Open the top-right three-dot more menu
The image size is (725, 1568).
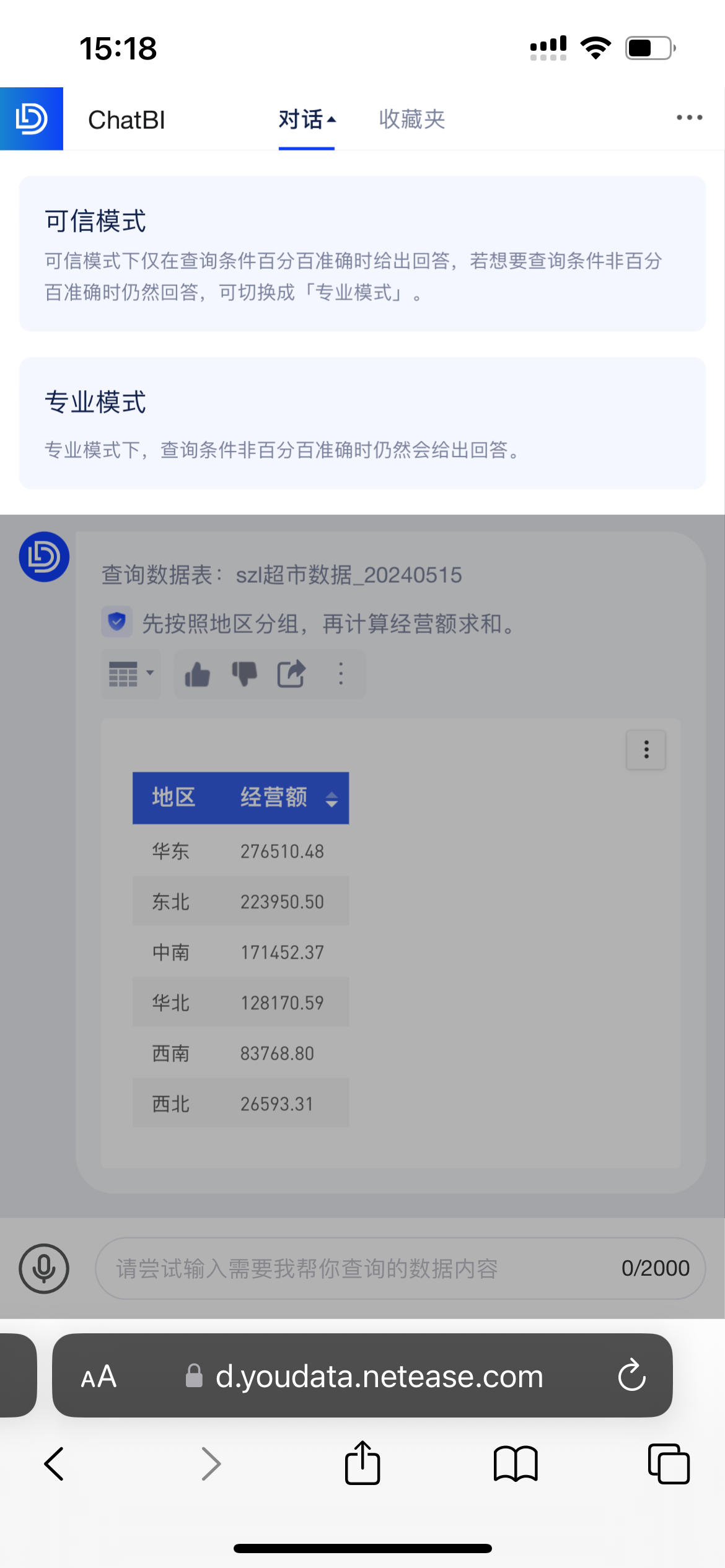pyautogui.click(x=689, y=118)
